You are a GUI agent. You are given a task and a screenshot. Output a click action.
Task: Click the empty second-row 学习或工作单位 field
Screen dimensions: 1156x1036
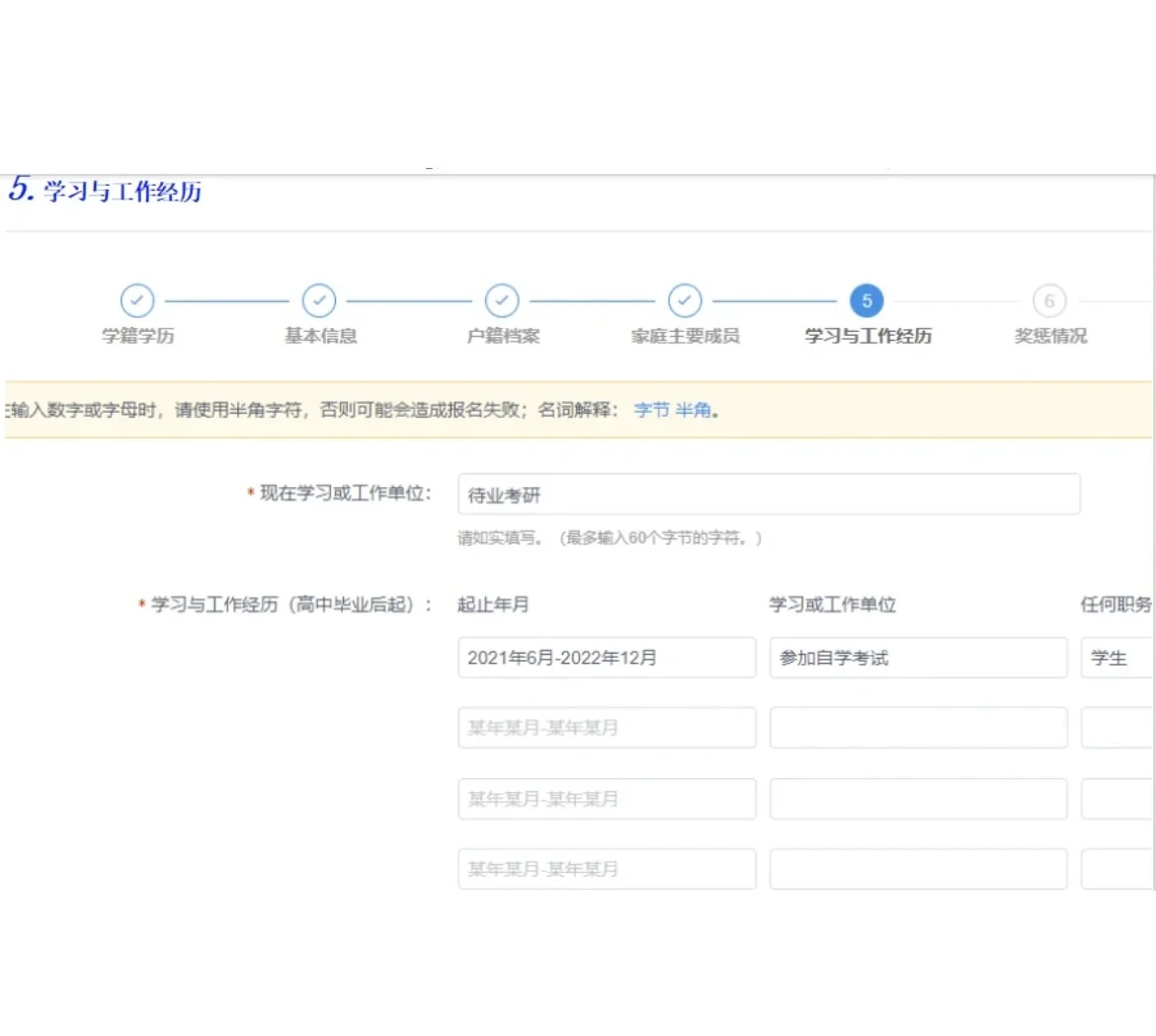click(x=918, y=728)
